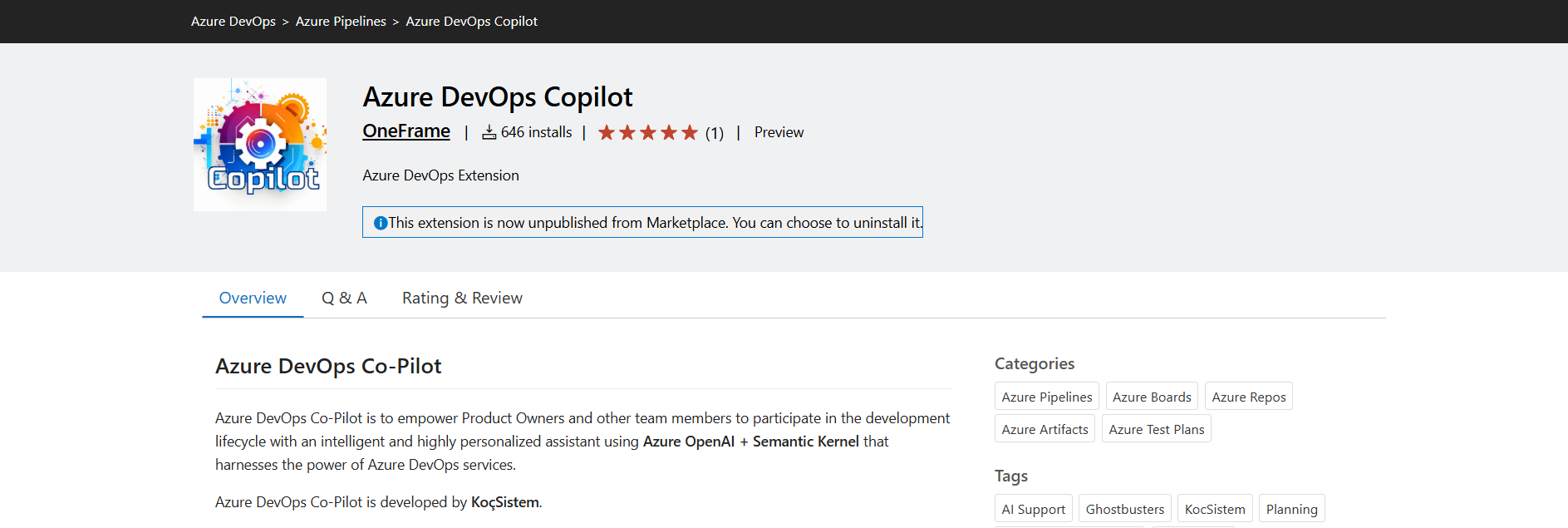The height and width of the screenshot is (528, 1568).
Task: Switch to the Q & A tab
Action: [344, 298]
